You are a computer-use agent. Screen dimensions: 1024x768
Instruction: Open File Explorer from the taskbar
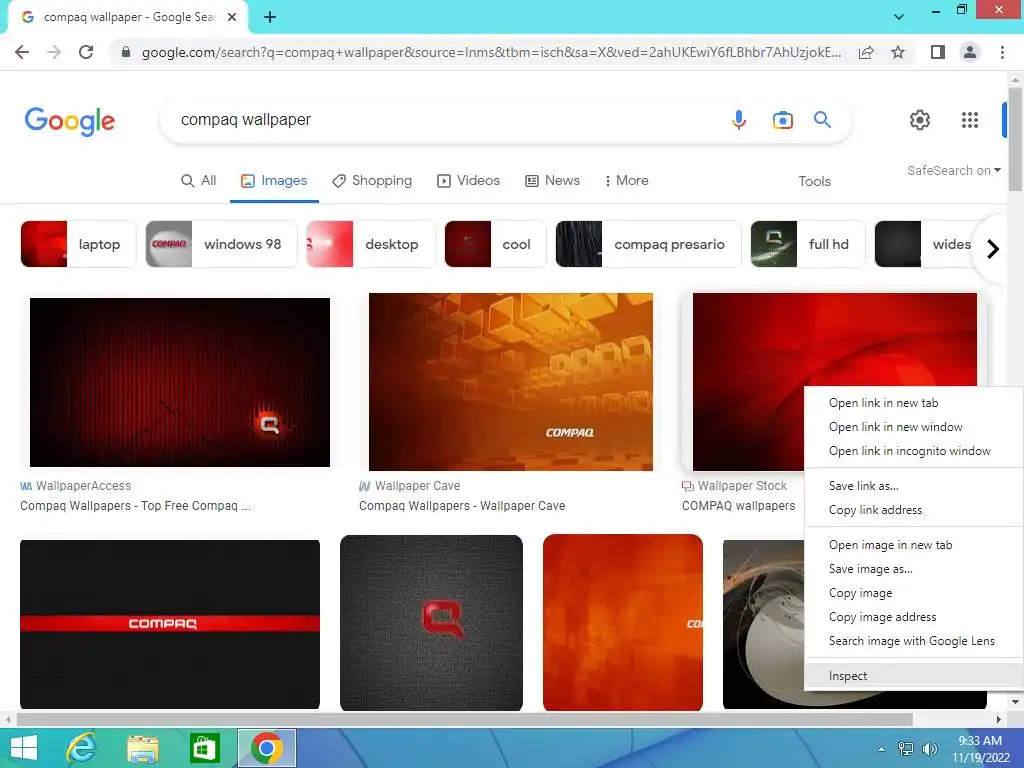pos(143,748)
